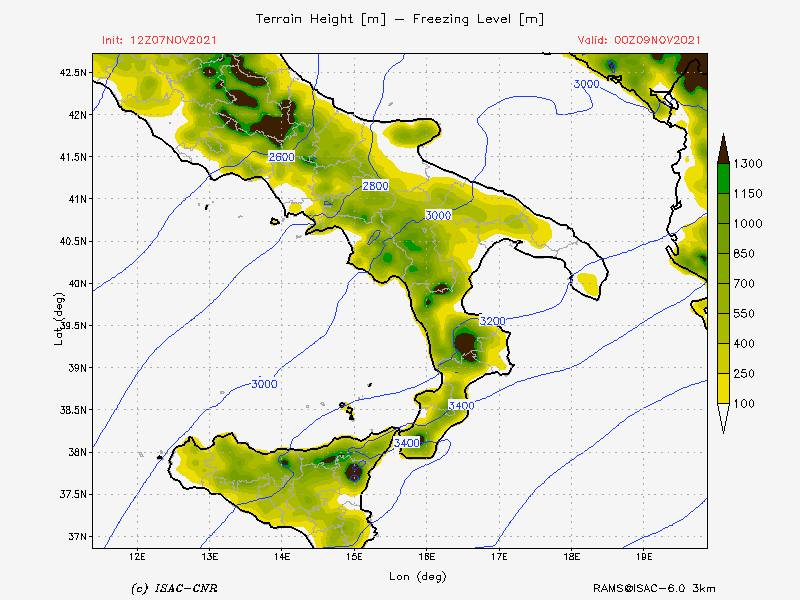Click the '400' colorbar value
Image resolution: width=800 pixels, height=600 pixels.
[x=744, y=343]
